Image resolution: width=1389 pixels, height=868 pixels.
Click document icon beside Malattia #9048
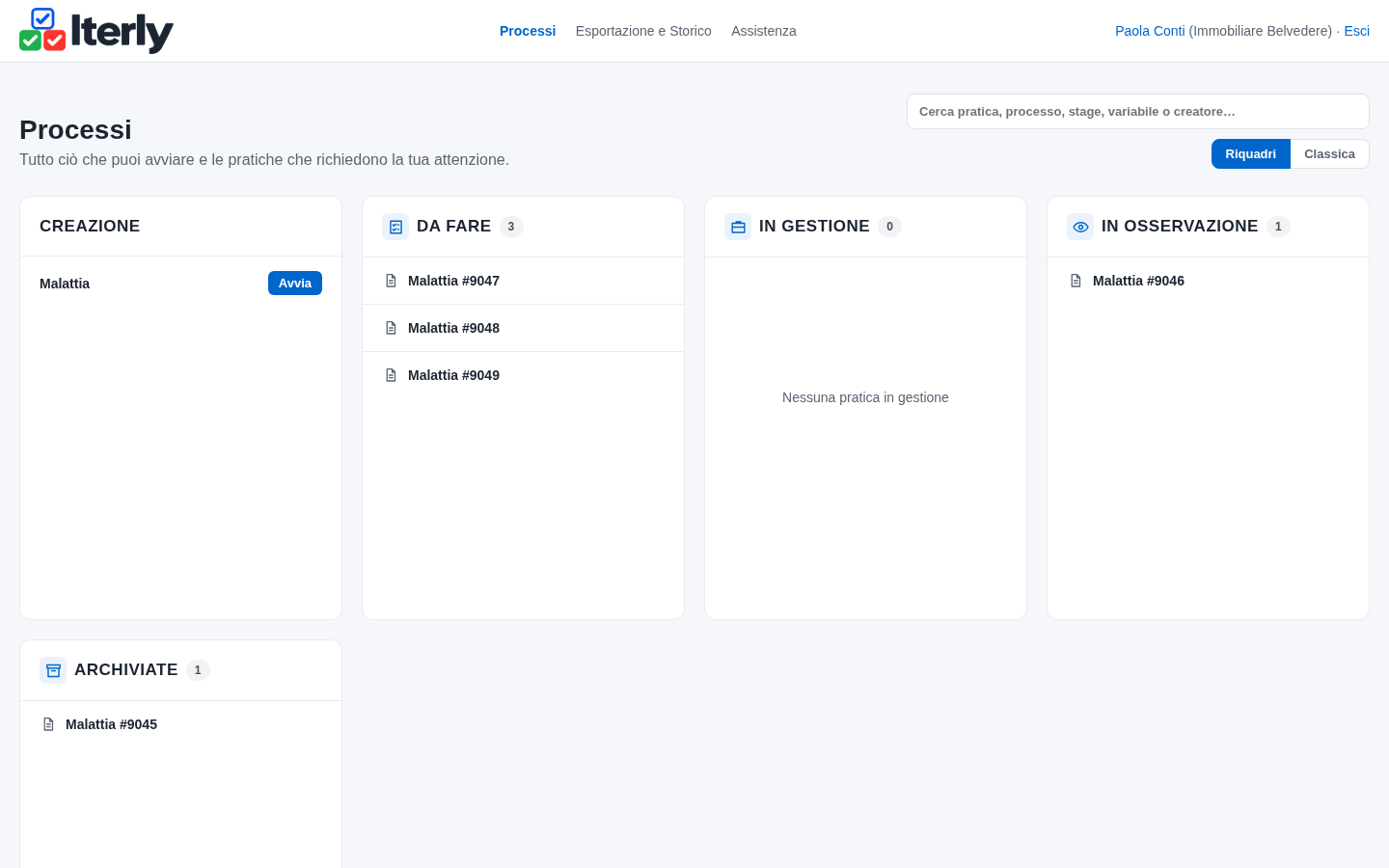coord(391,328)
